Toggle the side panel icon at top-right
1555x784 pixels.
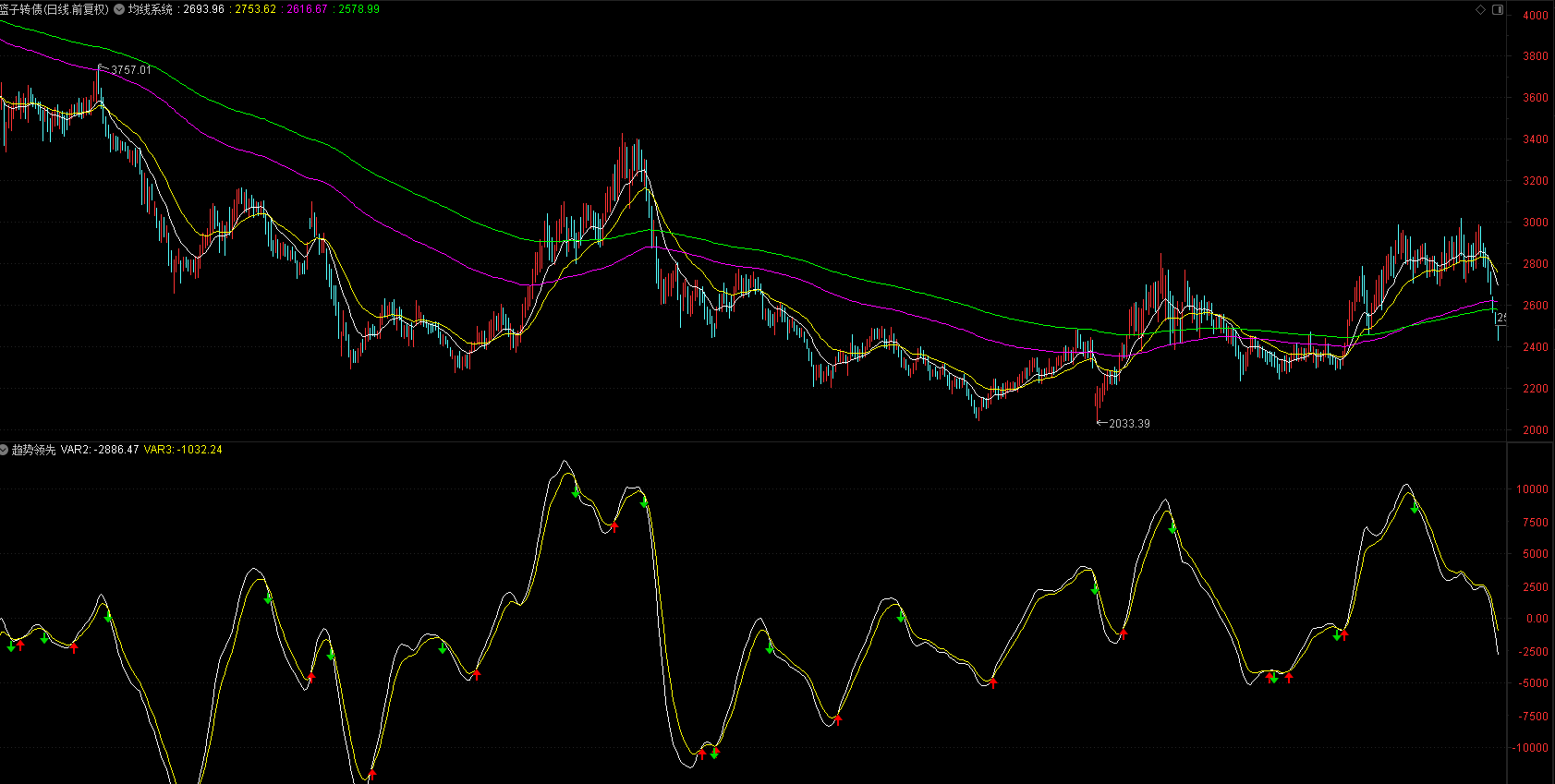pos(1498,9)
